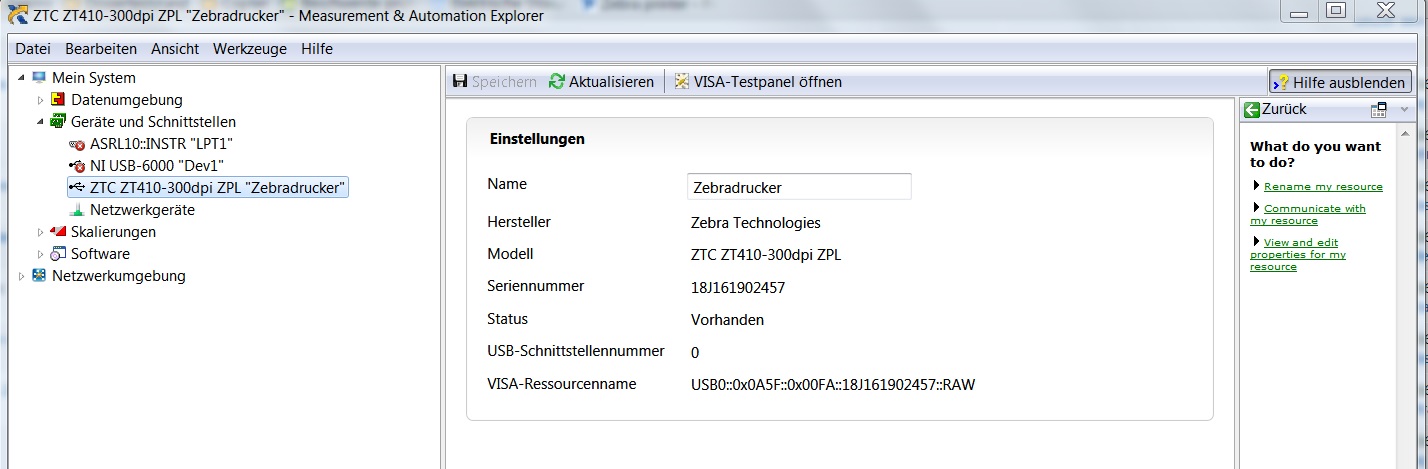
Task: Select the ASRL10::INSTR LPT1 port icon
Action: click(x=77, y=144)
